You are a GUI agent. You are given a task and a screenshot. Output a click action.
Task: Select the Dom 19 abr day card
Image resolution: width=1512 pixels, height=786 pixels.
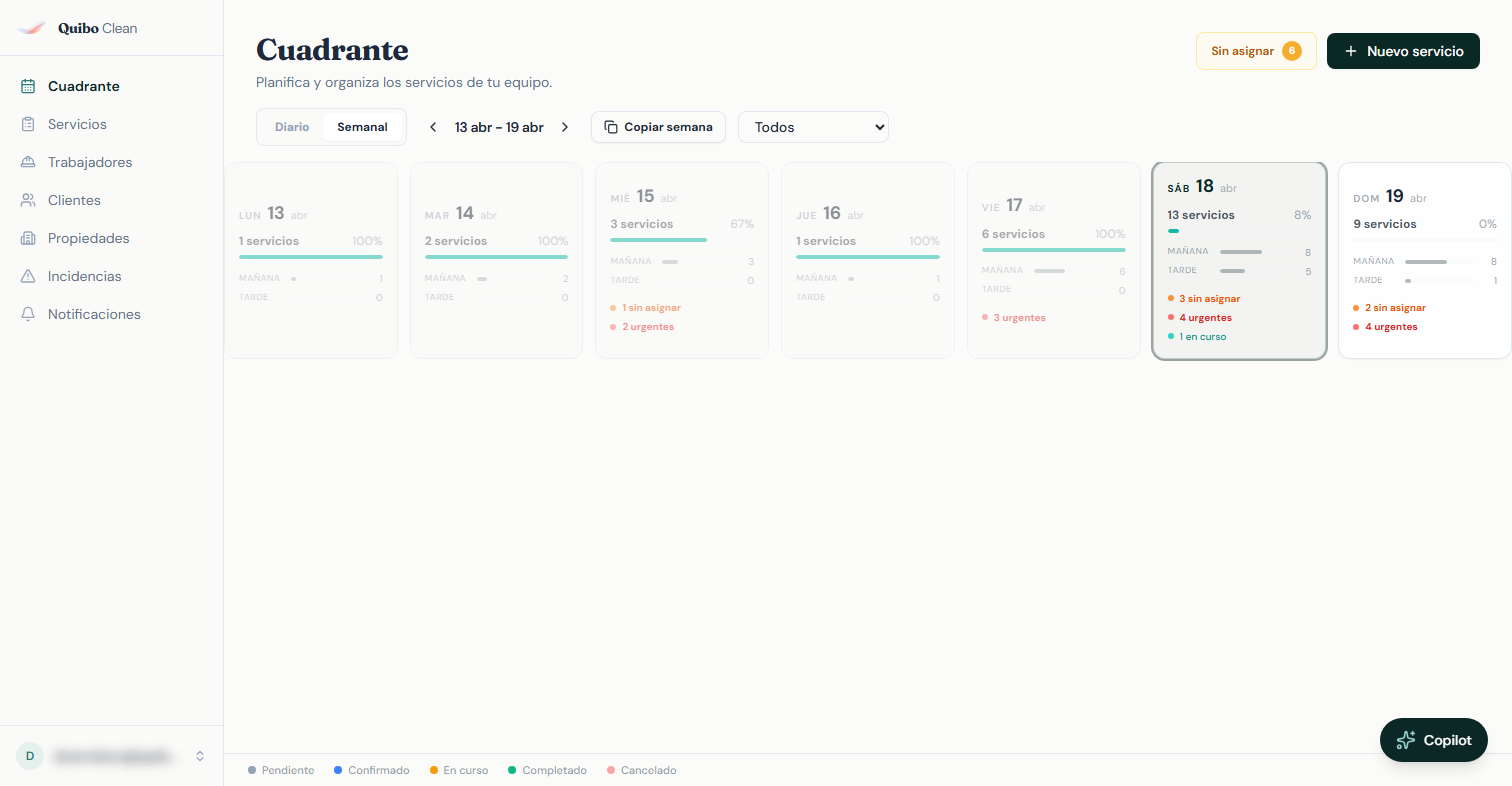click(1425, 260)
